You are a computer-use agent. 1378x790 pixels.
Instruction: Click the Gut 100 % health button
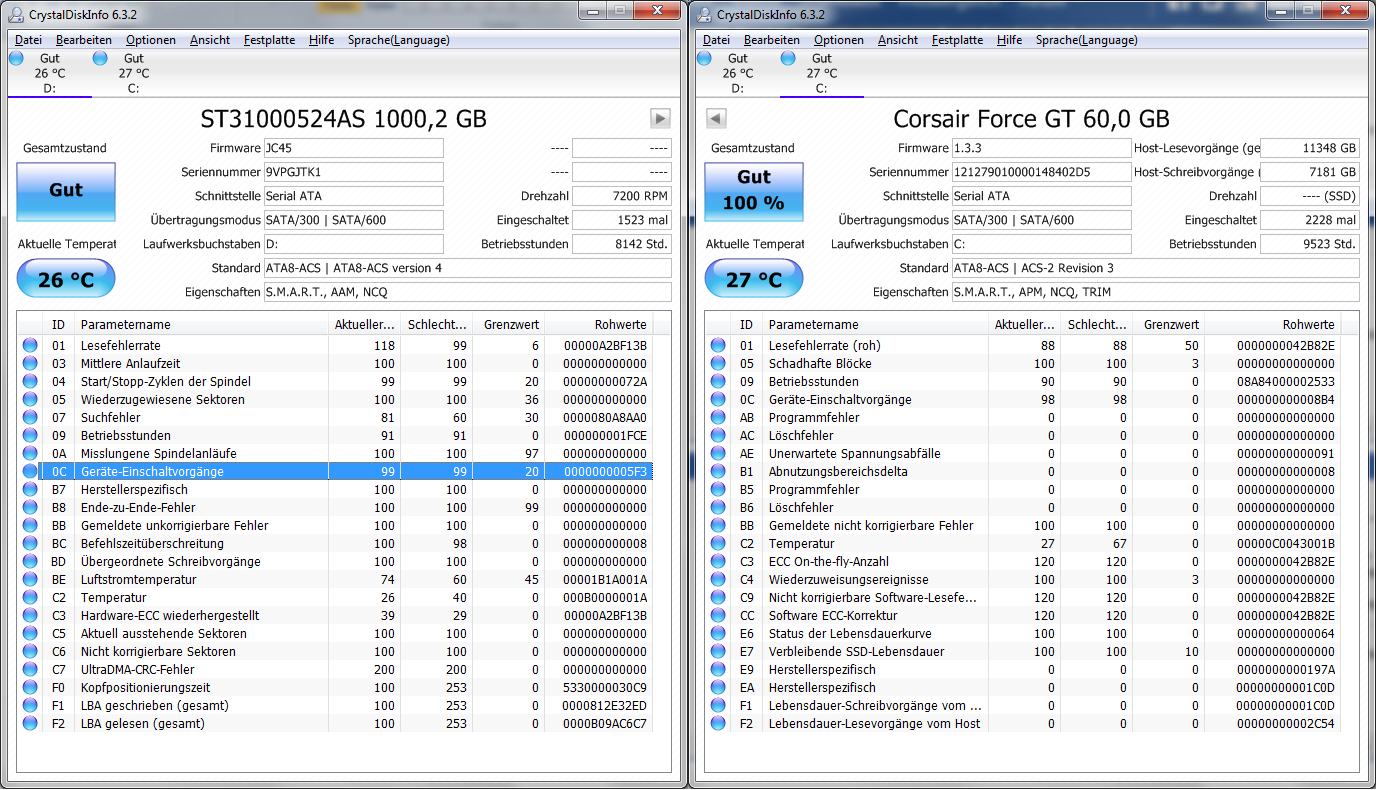click(x=754, y=191)
